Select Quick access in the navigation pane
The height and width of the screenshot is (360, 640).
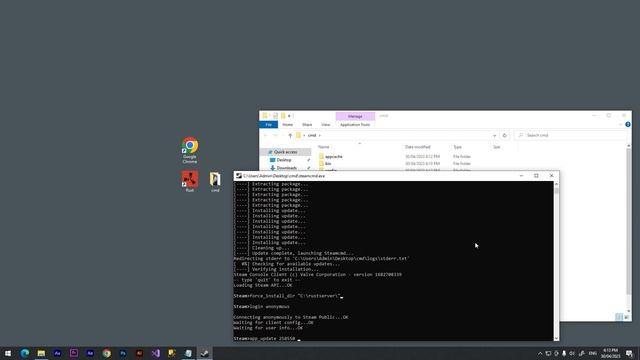285,152
